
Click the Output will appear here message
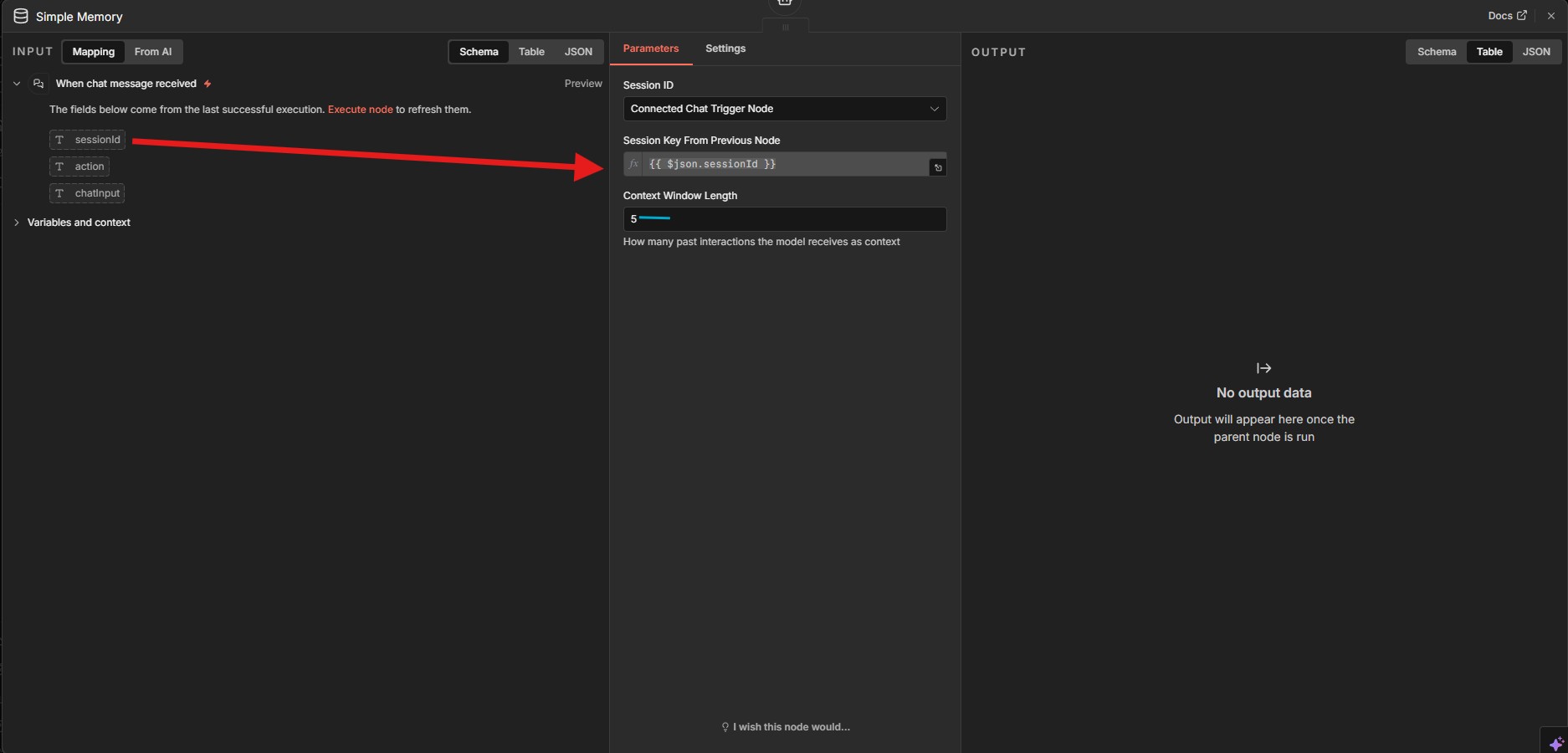(x=1263, y=428)
